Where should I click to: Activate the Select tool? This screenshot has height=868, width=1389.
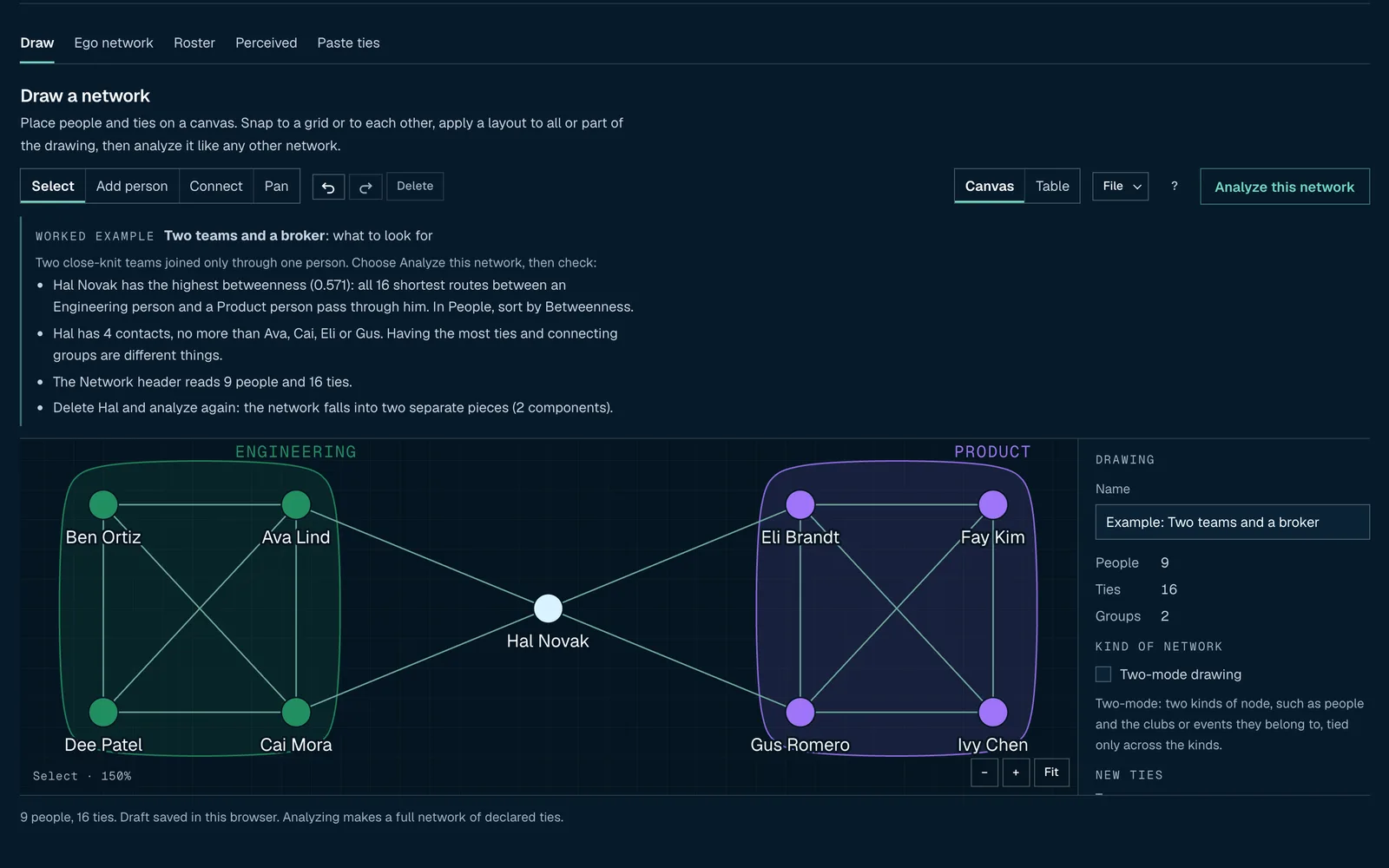click(x=53, y=186)
